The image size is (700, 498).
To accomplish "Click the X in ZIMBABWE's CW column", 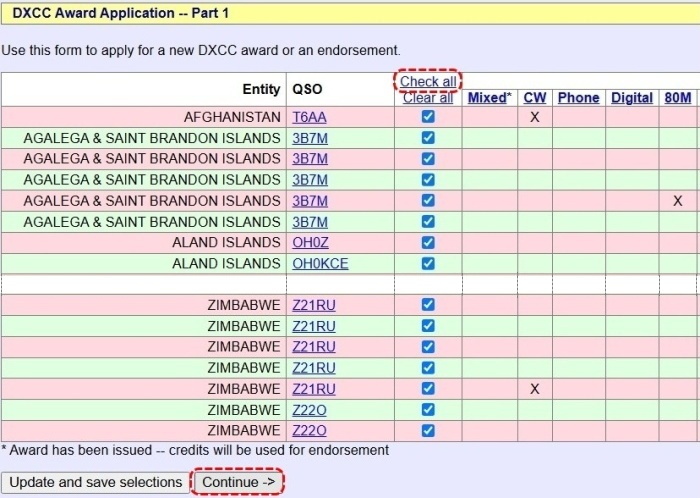I will pos(534,389).
